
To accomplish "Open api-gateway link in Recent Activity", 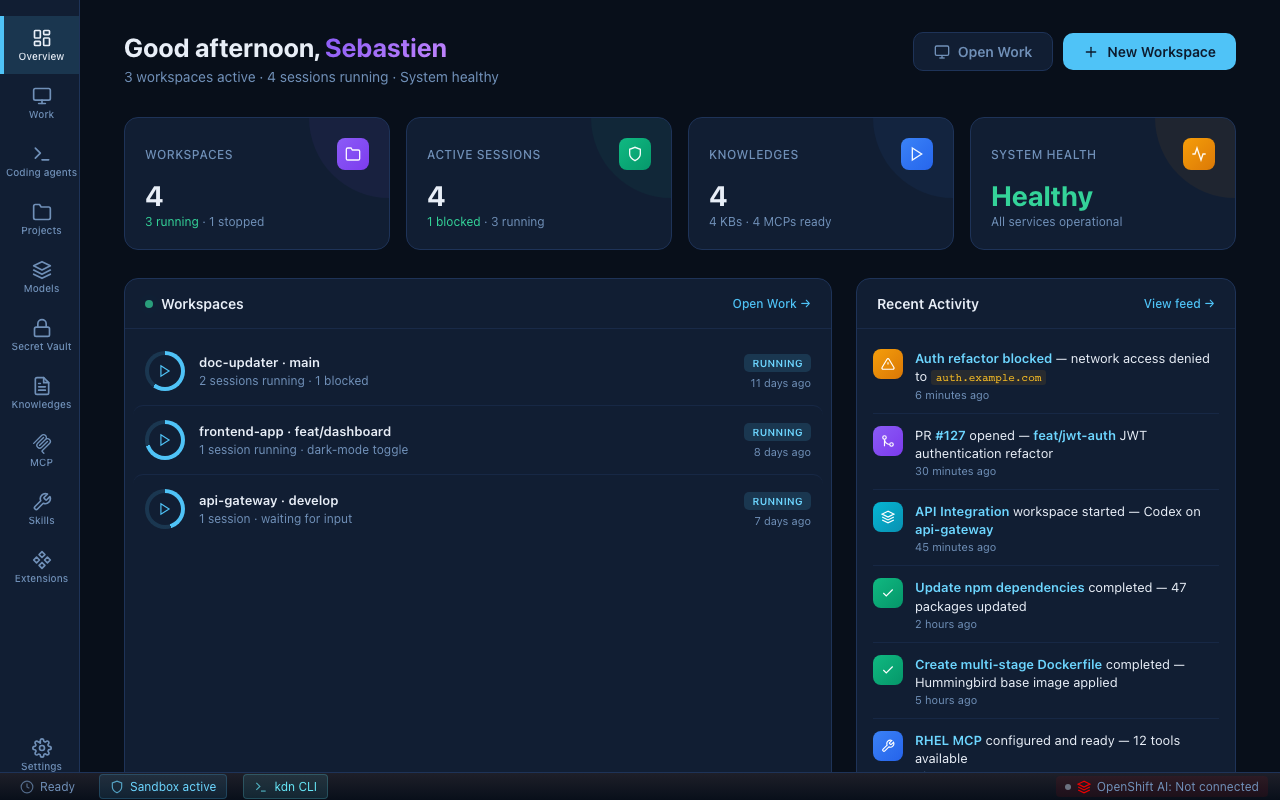I will point(954,530).
